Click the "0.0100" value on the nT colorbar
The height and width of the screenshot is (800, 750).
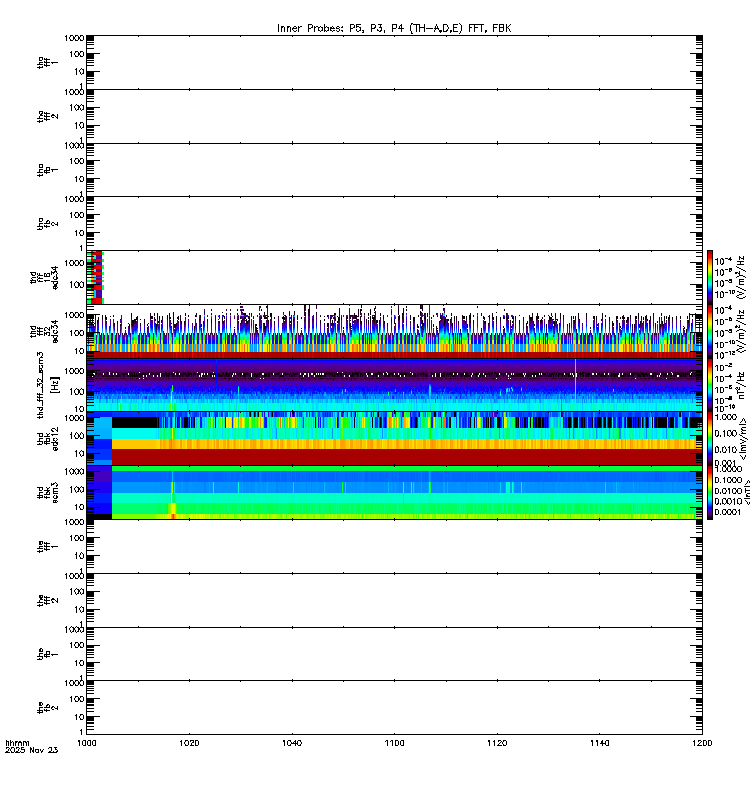(x=728, y=491)
